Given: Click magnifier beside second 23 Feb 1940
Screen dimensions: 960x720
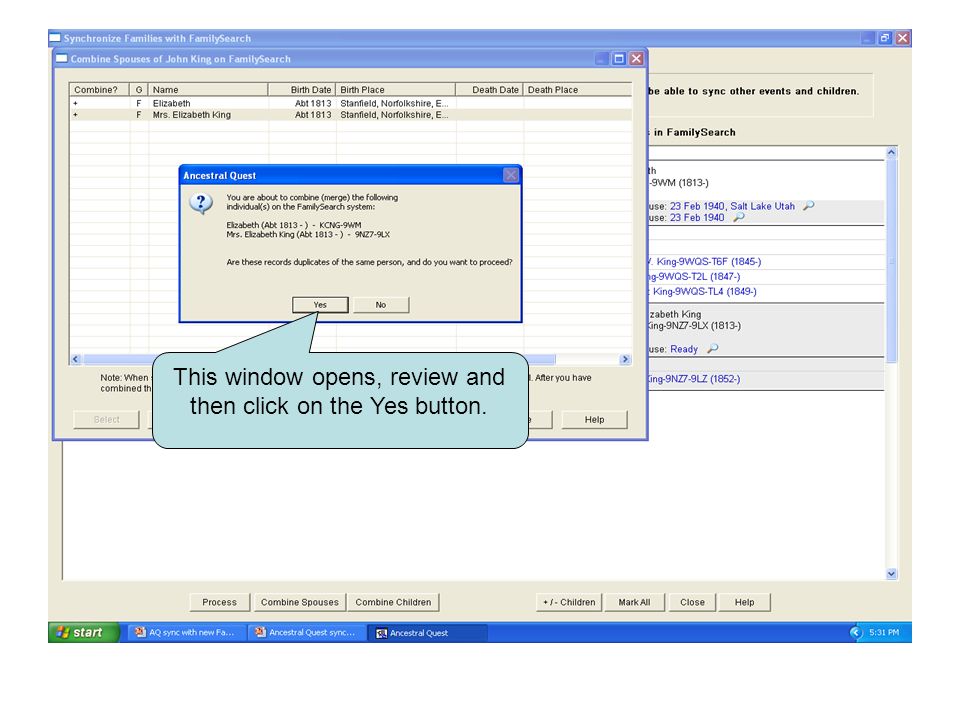Looking at the screenshot, I should point(739,217).
